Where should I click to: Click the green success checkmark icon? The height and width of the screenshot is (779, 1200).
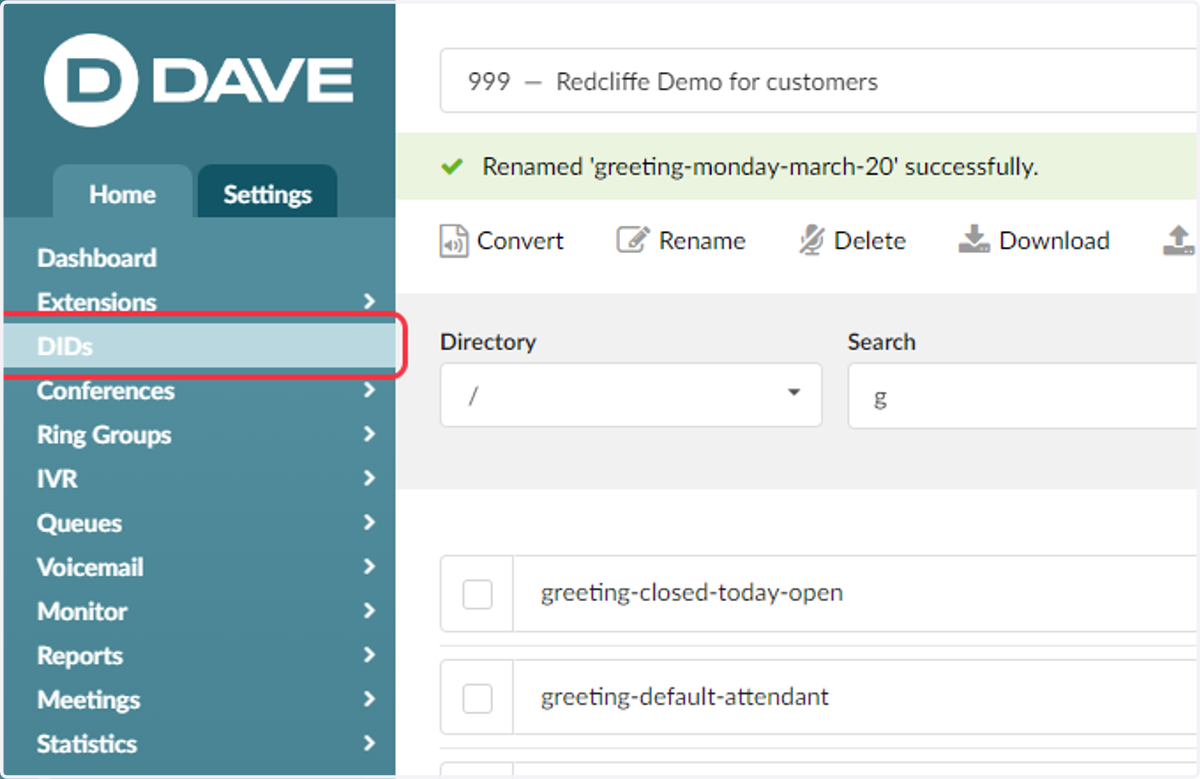(452, 166)
